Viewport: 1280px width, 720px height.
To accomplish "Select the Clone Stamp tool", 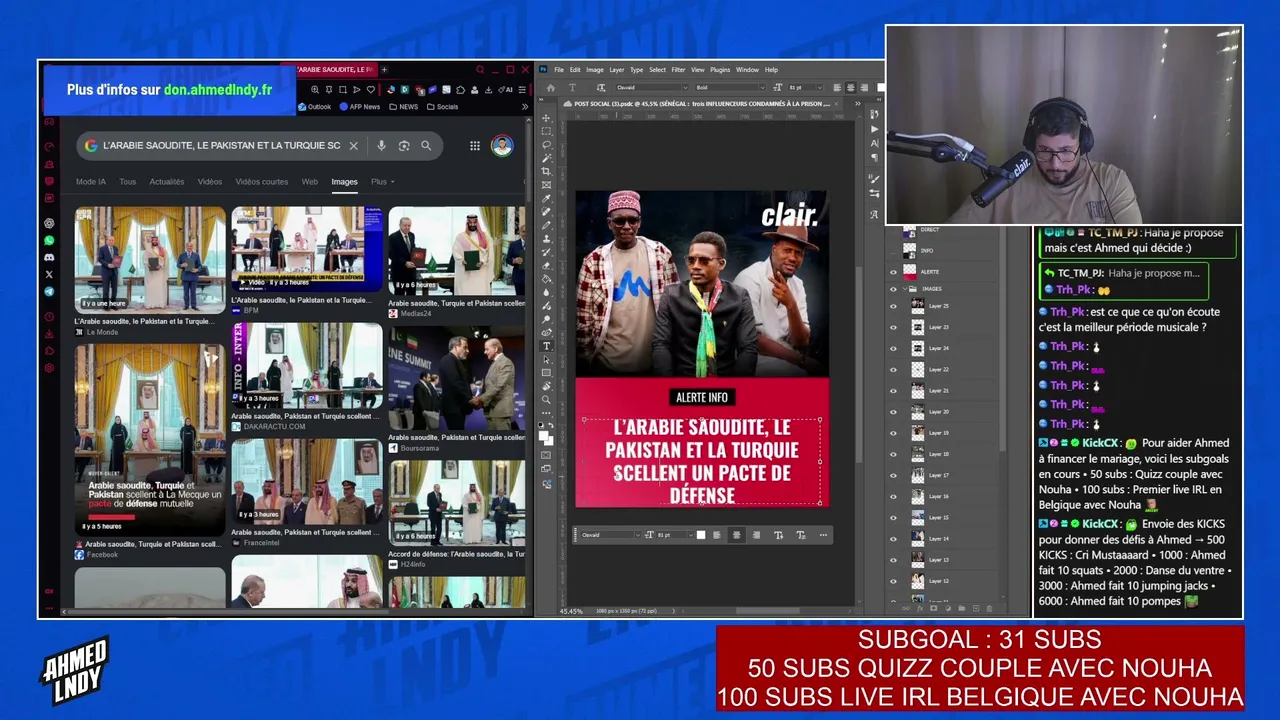I will tap(546, 239).
